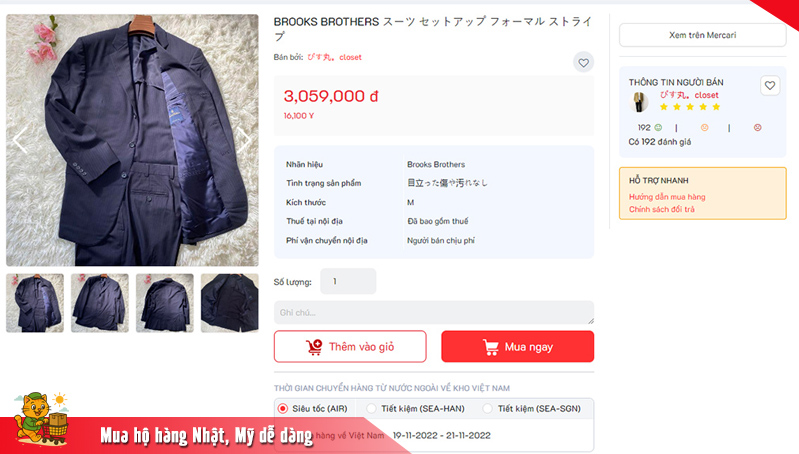This screenshot has height=454, width=799.
Task: Click Thêm vào giỏ button
Action: (x=350, y=346)
